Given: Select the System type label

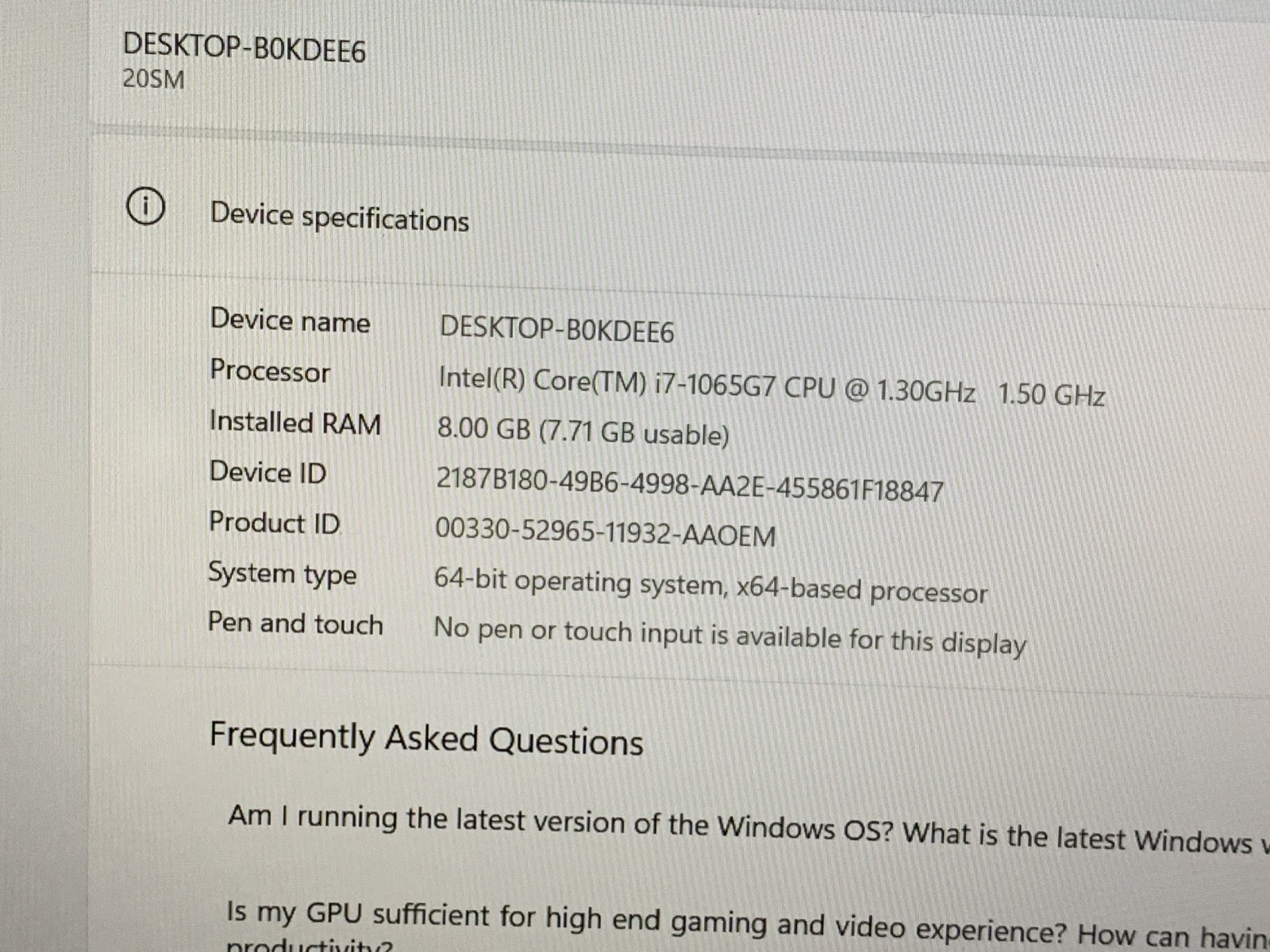Looking at the screenshot, I should (283, 574).
